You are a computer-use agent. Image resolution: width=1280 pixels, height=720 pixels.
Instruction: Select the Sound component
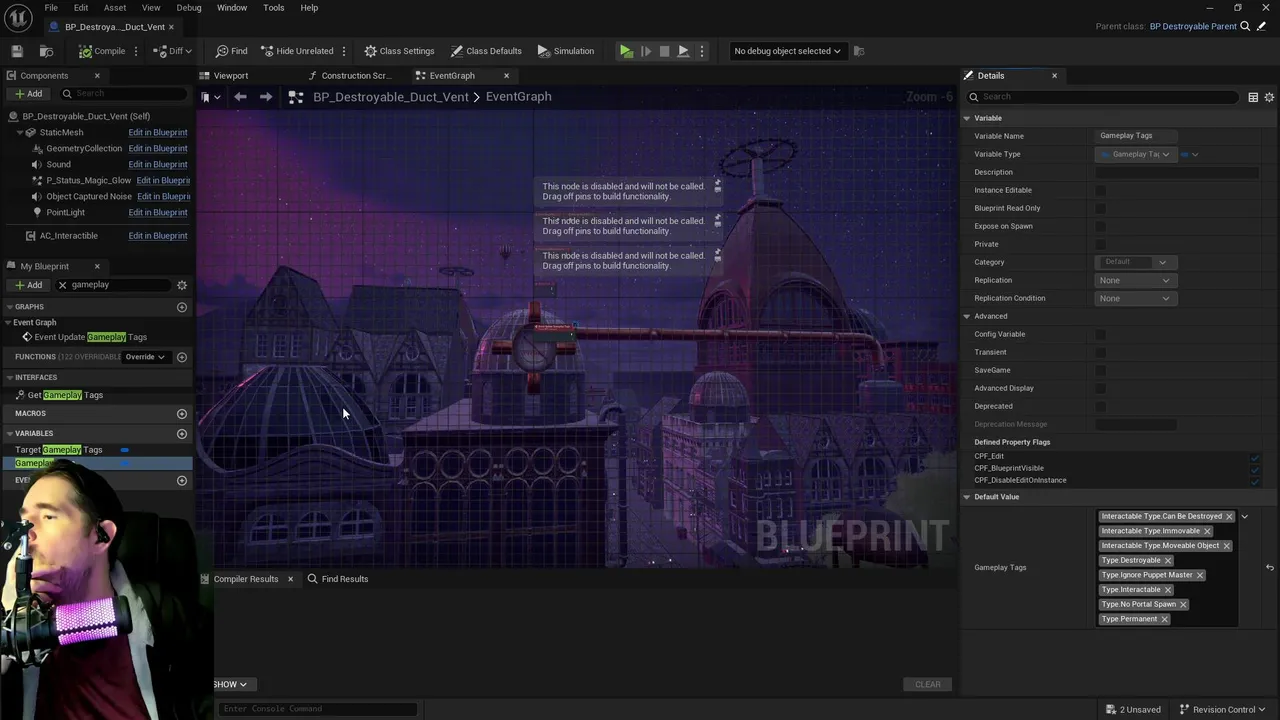(58, 164)
